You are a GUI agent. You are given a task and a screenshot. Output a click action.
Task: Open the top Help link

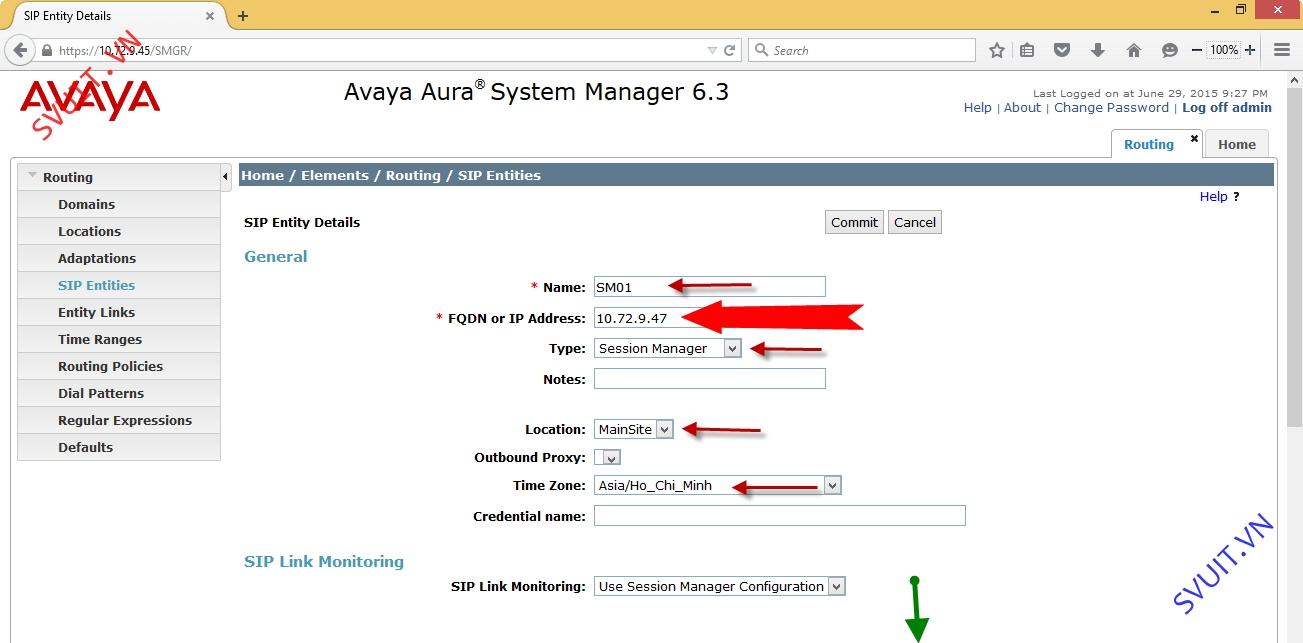point(977,108)
